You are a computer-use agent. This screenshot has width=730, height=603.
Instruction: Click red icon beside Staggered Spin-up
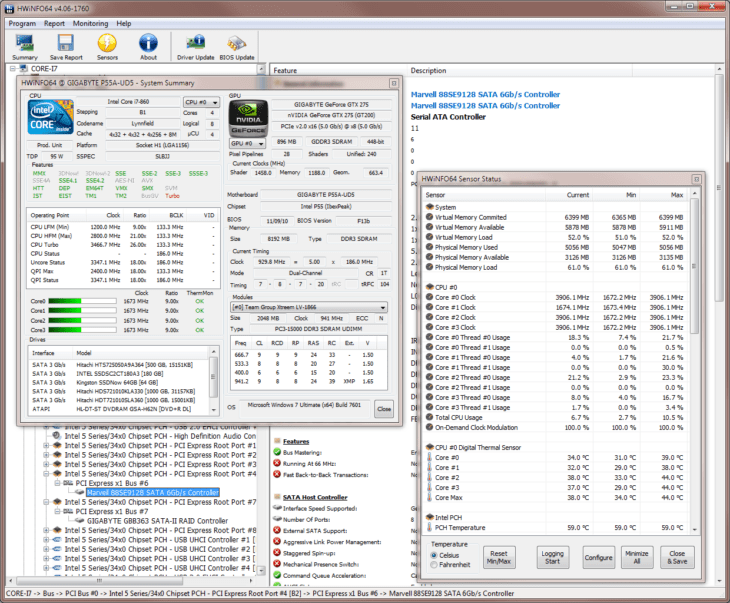tap(277, 553)
